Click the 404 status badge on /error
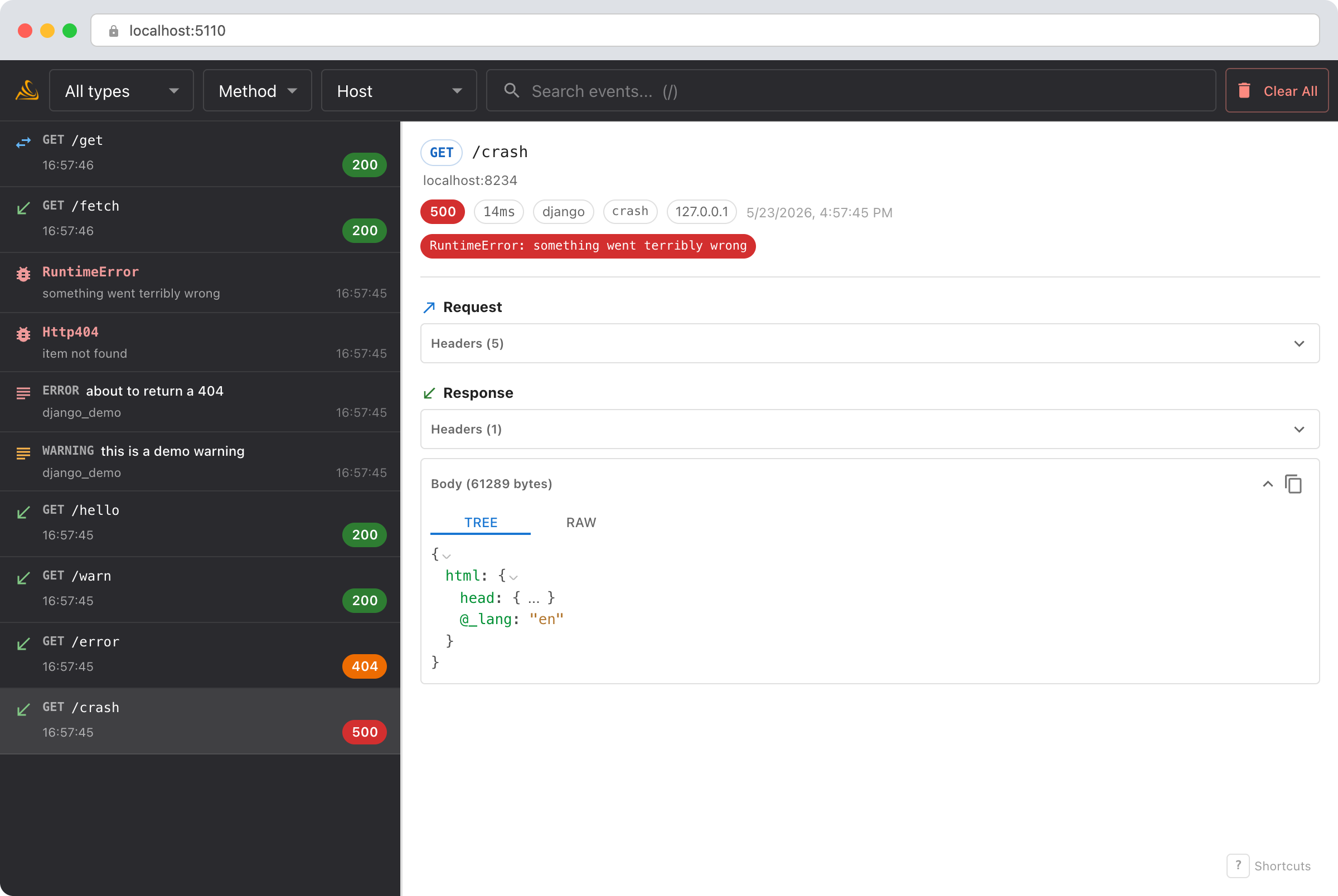The width and height of the screenshot is (1338, 896). pos(365,666)
